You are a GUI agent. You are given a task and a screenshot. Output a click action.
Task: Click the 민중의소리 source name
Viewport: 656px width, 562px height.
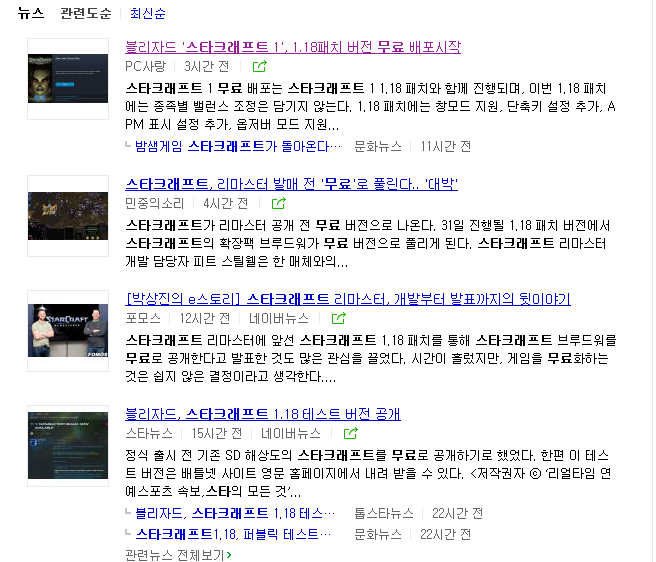[x=155, y=203]
